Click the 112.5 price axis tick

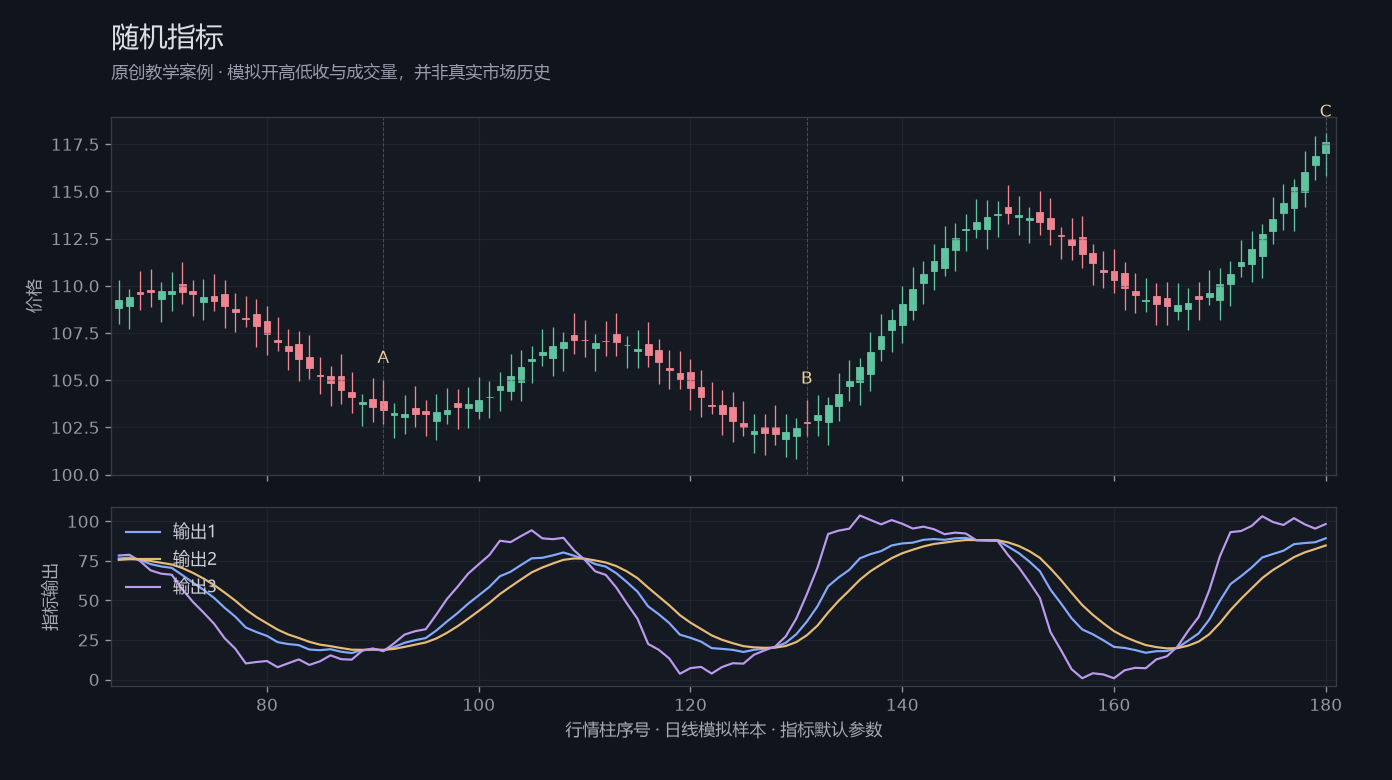click(x=75, y=239)
